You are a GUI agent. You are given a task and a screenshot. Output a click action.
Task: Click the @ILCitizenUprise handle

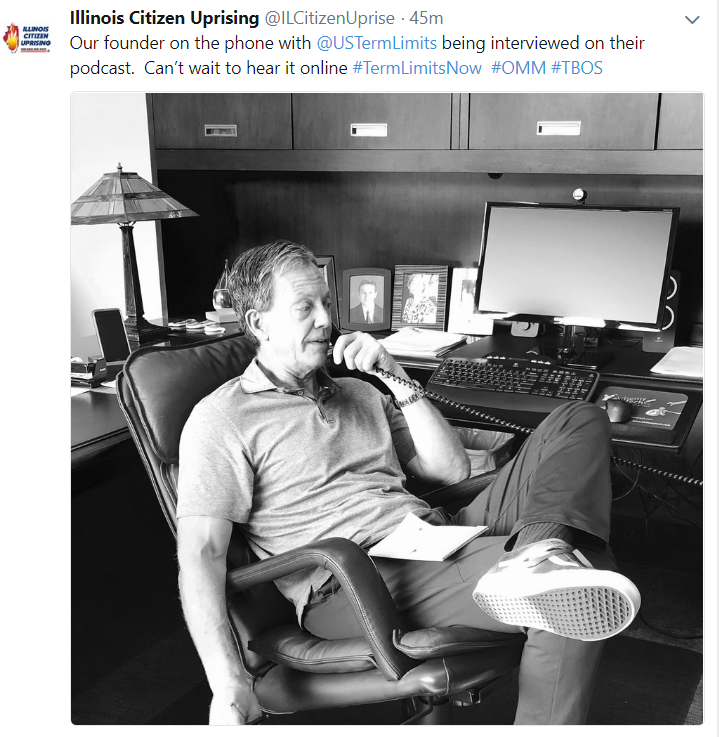coord(329,18)
